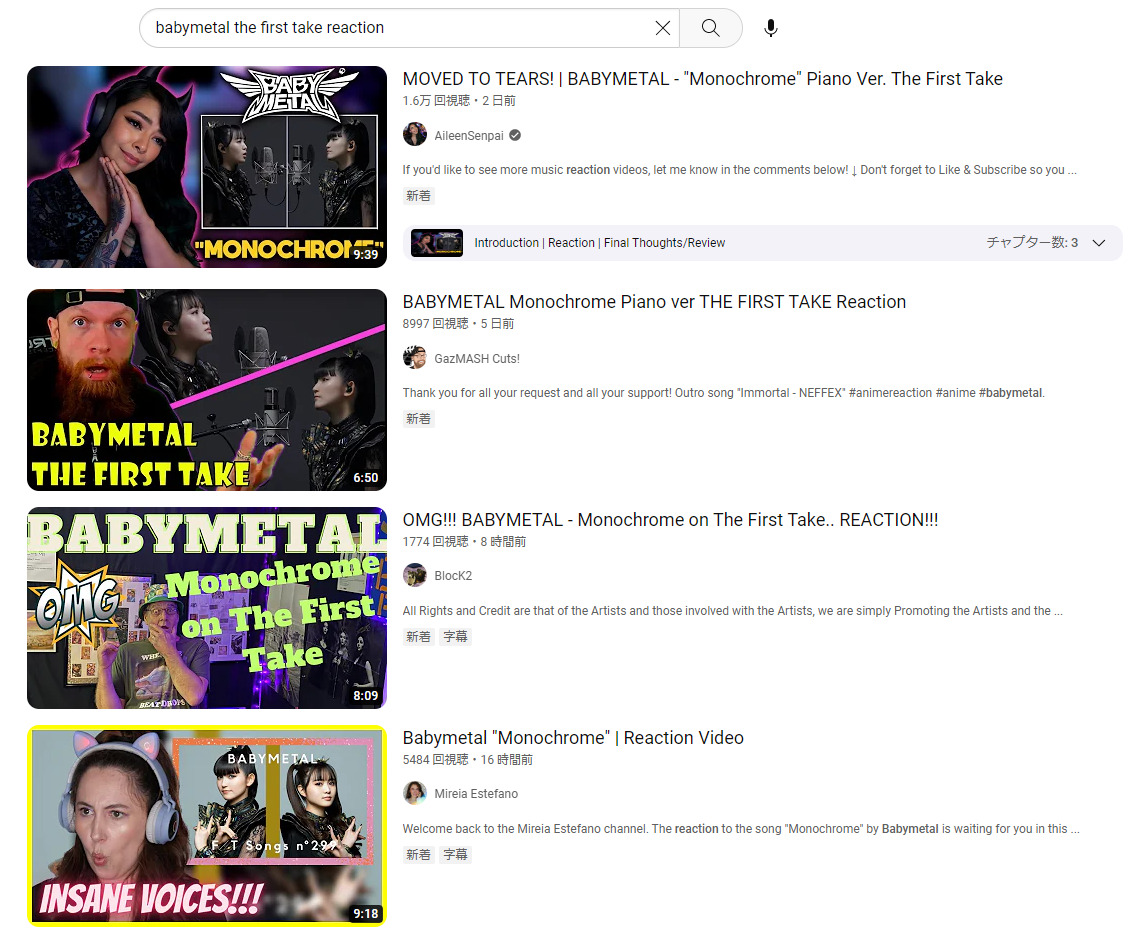Go to the BlocK2 channel name
The height and width of the screenshot is (937, 1148).
(x=452, y=576)
